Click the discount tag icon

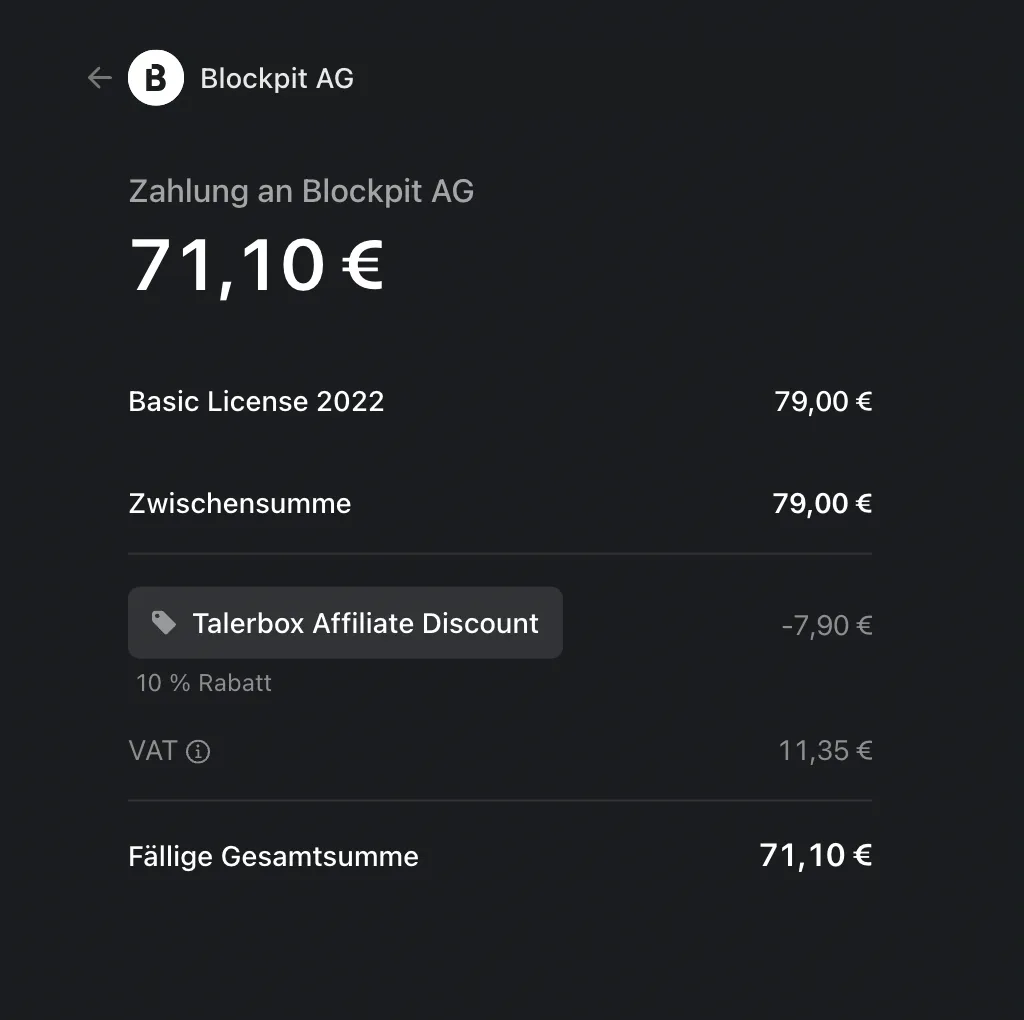coord(163,623)
